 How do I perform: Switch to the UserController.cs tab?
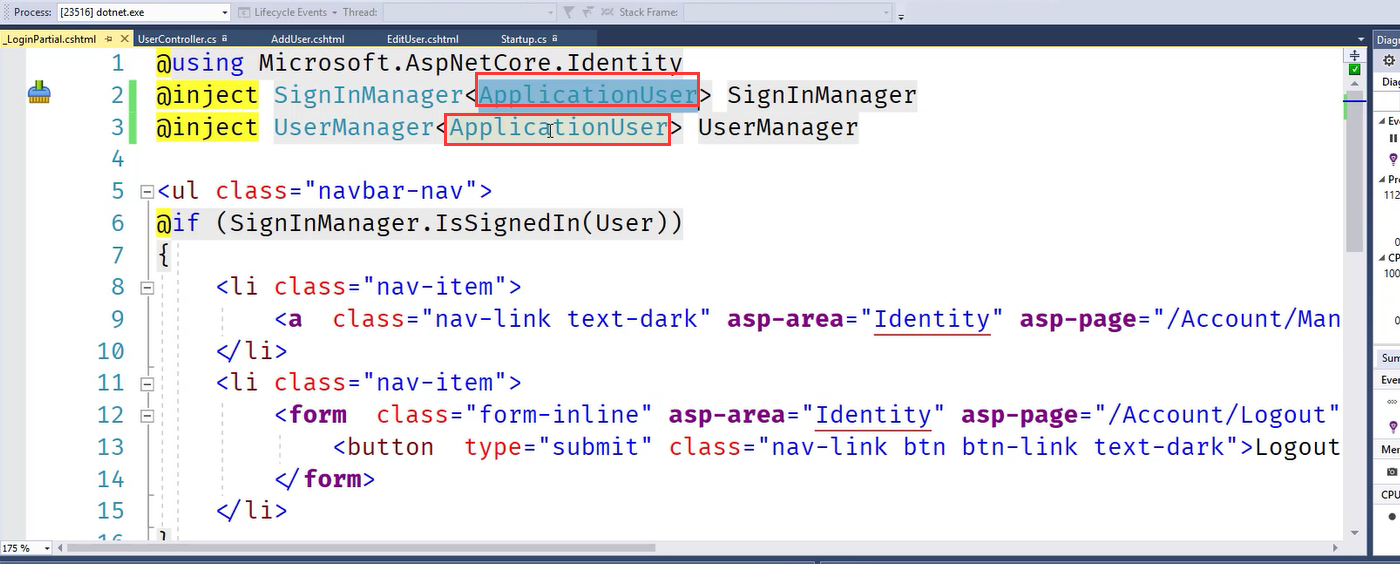[x=176, y=39]
